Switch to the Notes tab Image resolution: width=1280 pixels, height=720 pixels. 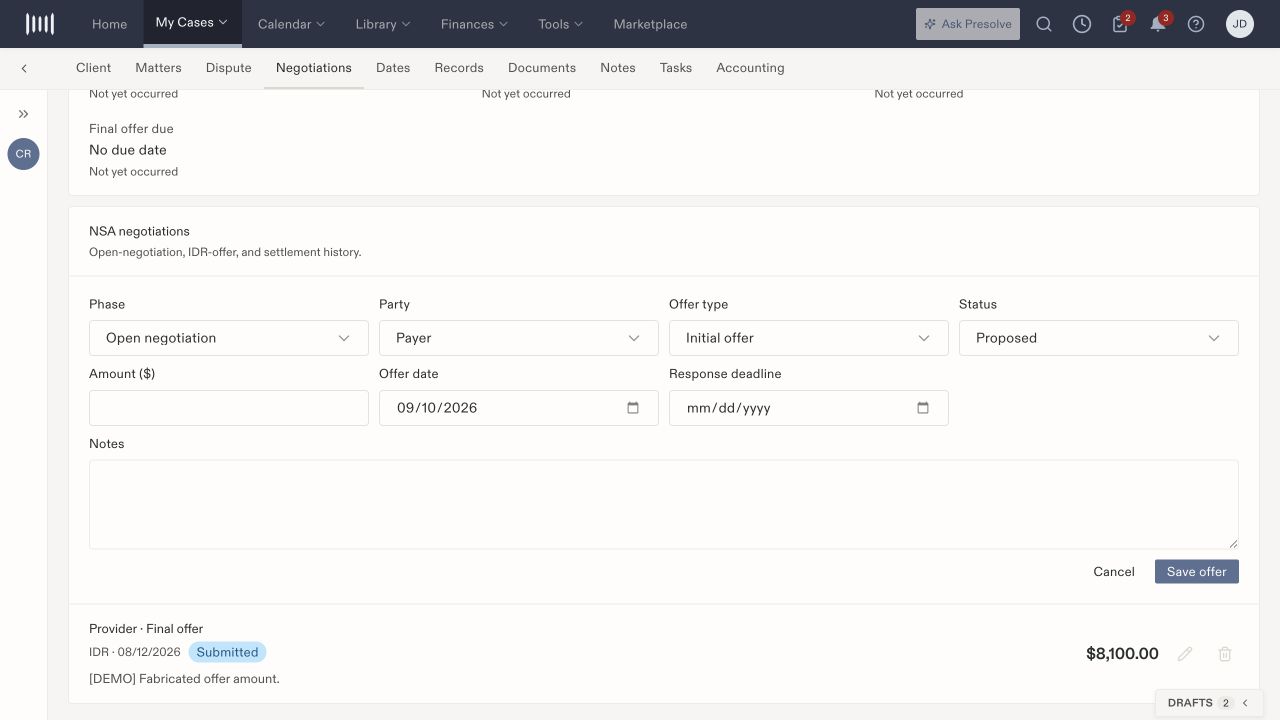click(618, 68)
